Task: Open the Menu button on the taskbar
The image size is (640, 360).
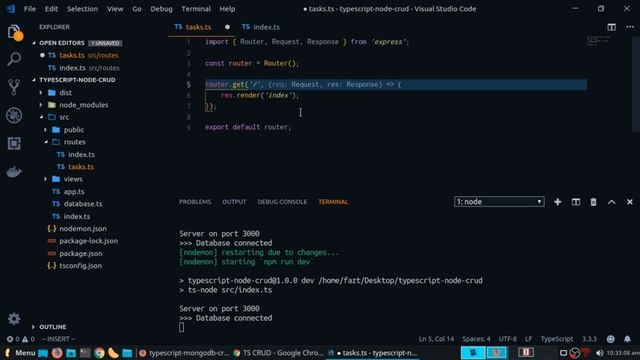Action: [x=20, y=353]
